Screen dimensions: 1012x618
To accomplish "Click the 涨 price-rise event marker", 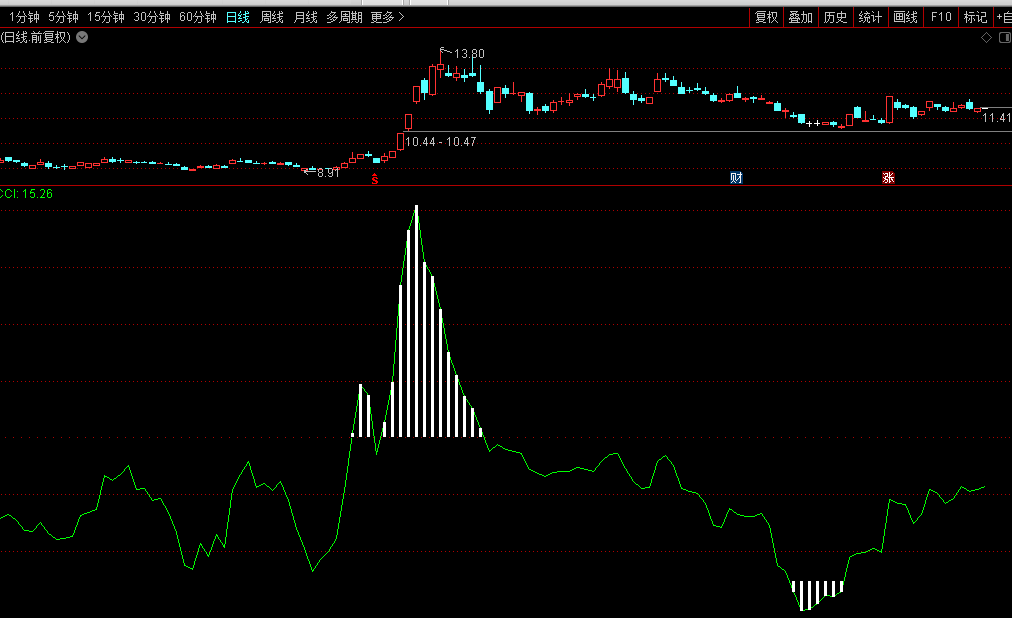I will 888,179.
